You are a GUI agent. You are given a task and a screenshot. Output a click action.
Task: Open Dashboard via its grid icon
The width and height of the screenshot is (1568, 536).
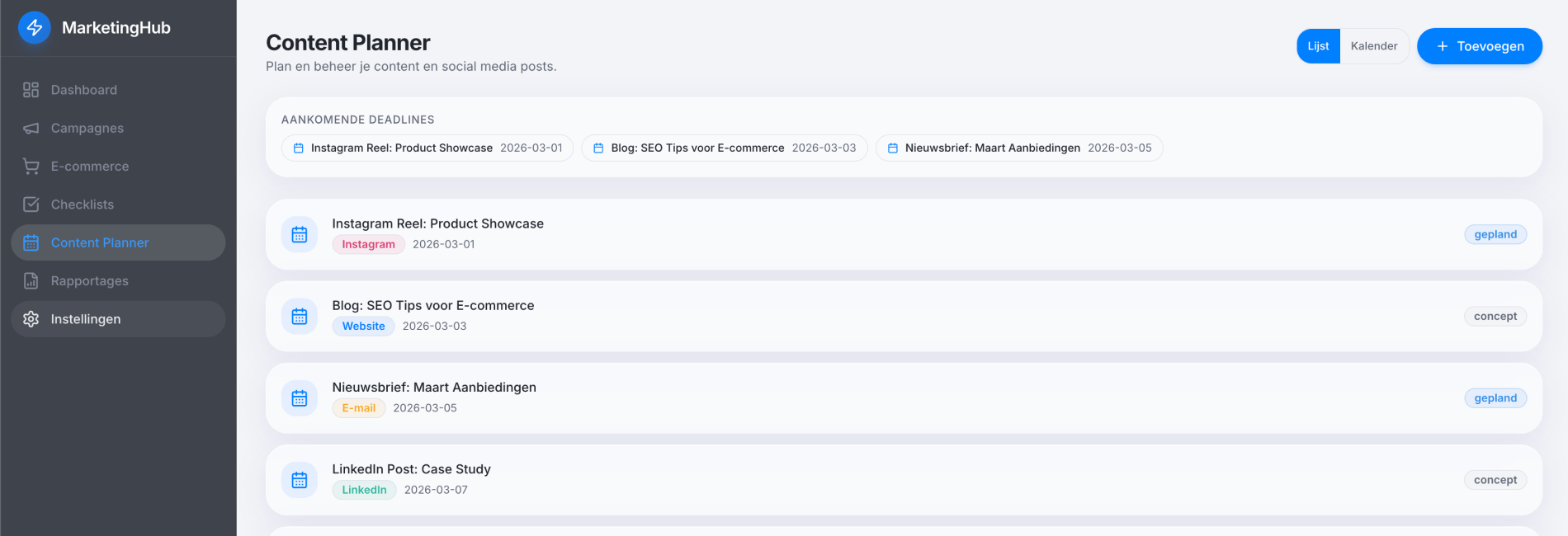point(31,90)
